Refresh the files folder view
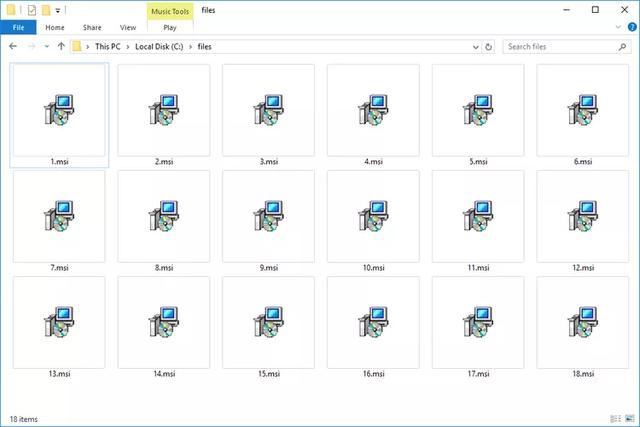The height and width of the screenshot is (427, 640). coord(488,46)
